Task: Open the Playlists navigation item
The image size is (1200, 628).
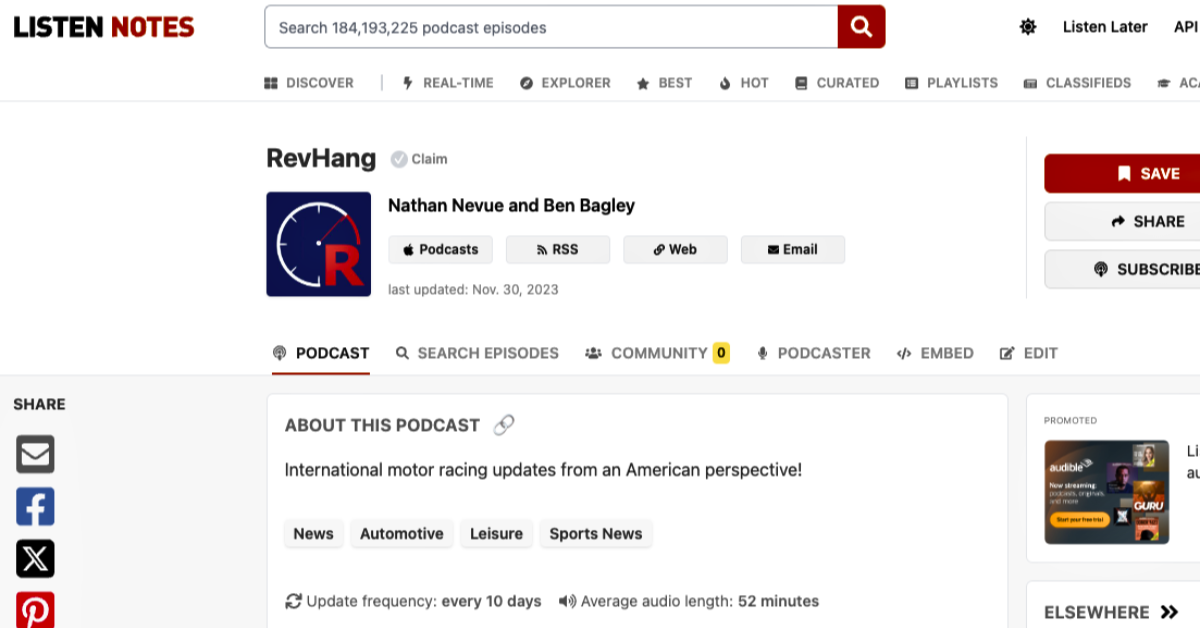Action: coord(951,83)
